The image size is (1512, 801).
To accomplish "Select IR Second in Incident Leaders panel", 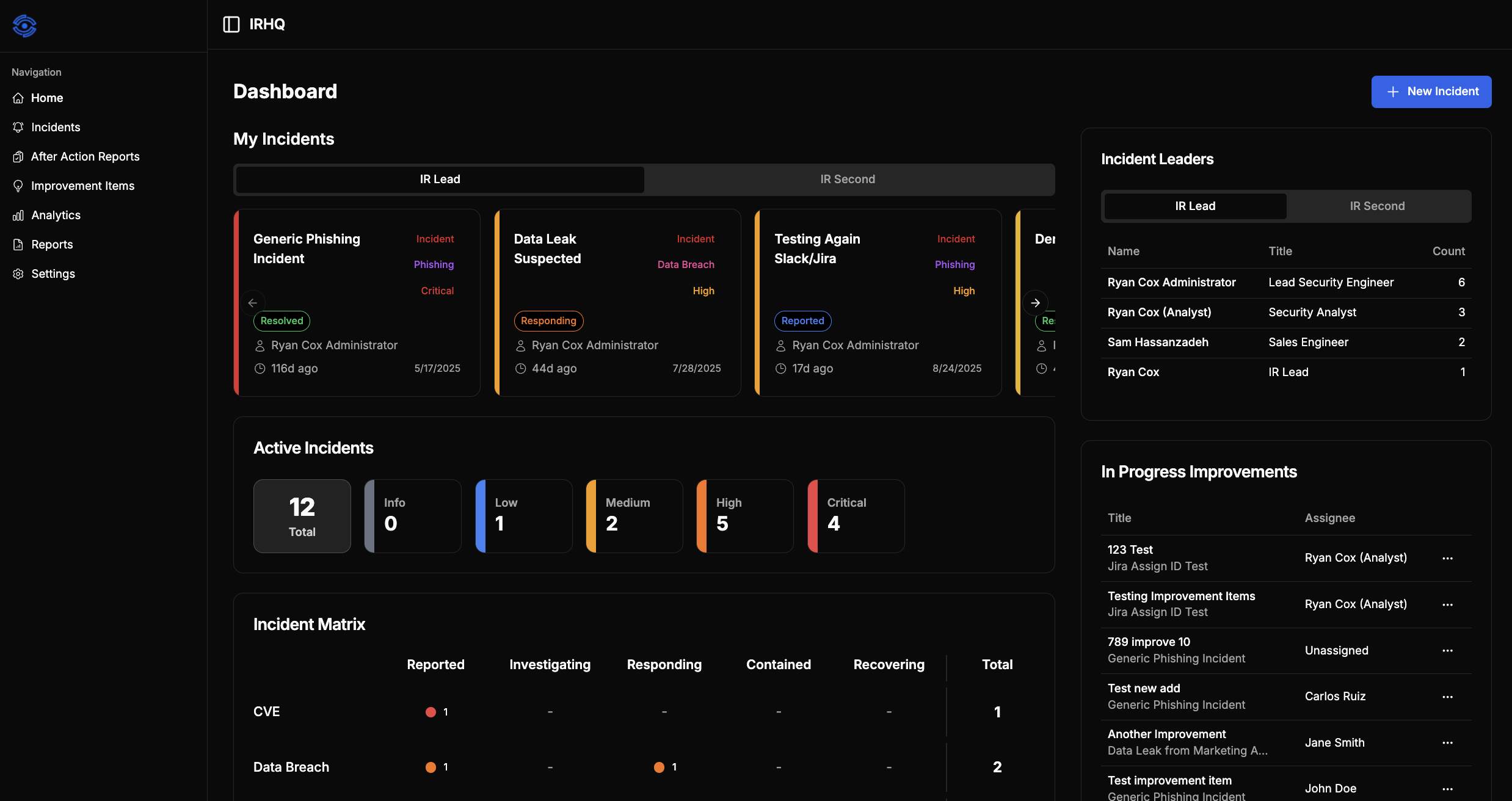I will 1377,206.
